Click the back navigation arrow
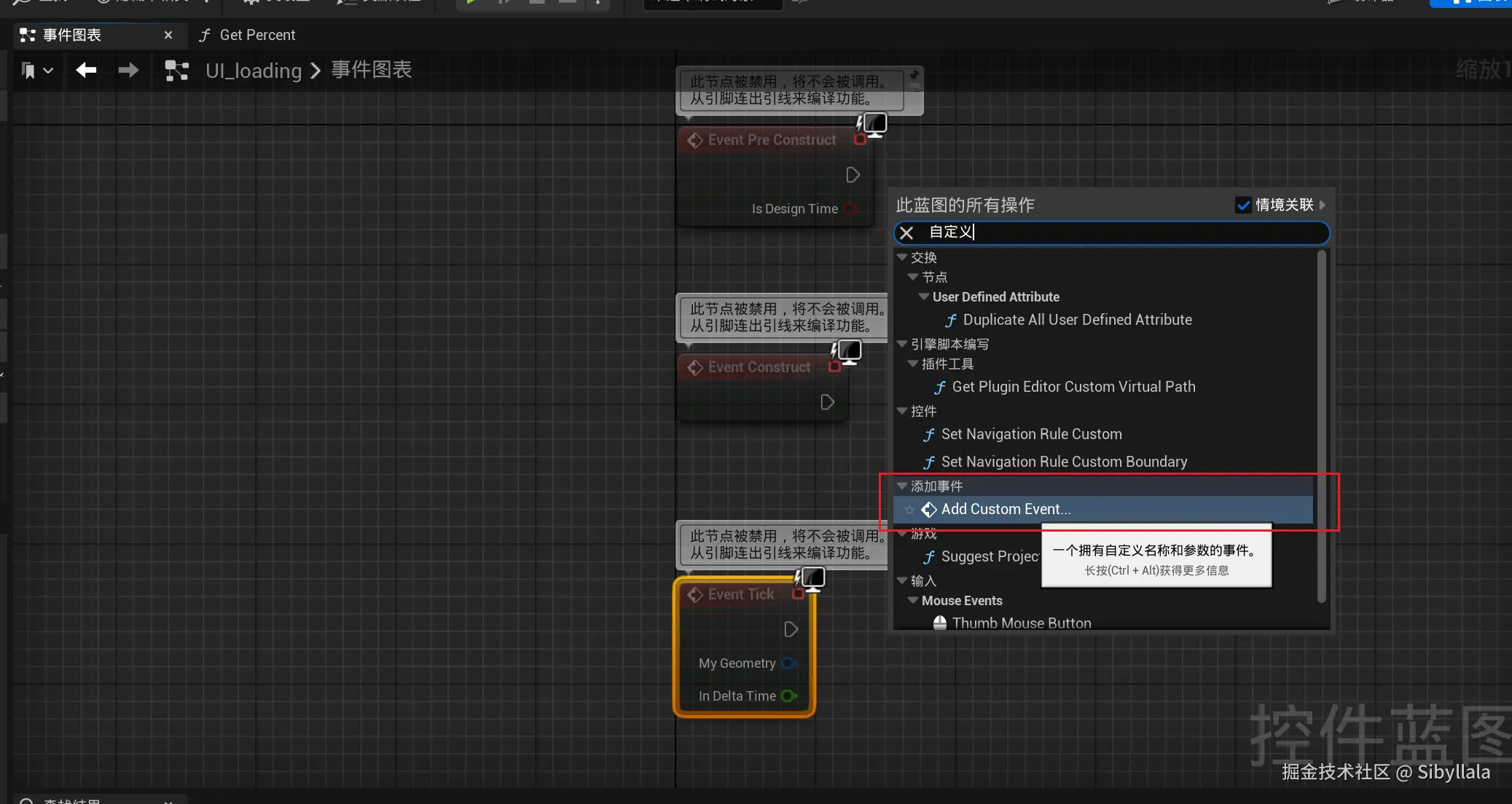The width and height of the screenshot is (1512, 804). point(86,70)
